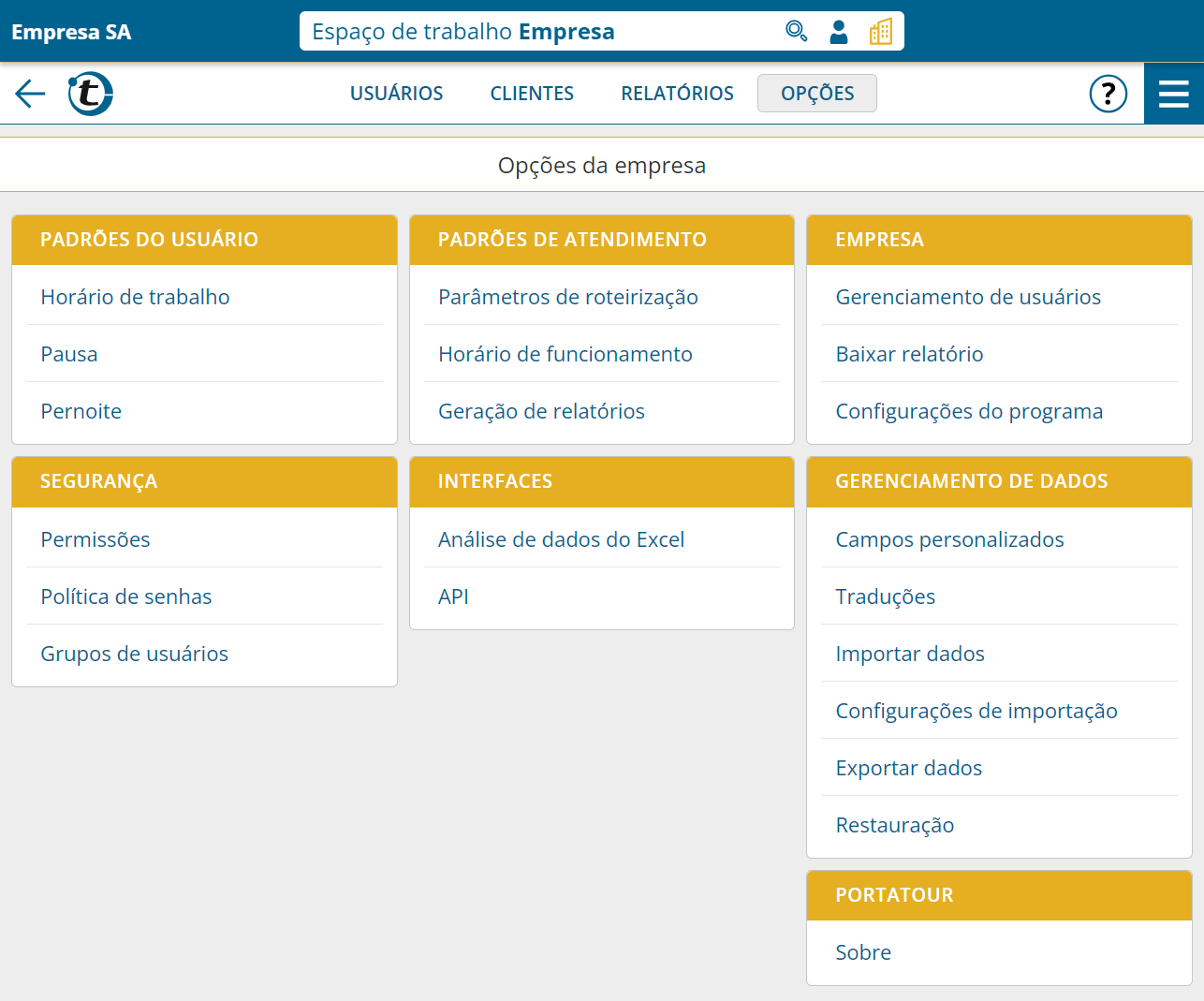The width and height of the screenshot is (1204, 1001).
Task: Open Campos personalizados
Action: [x=999, y=539]
